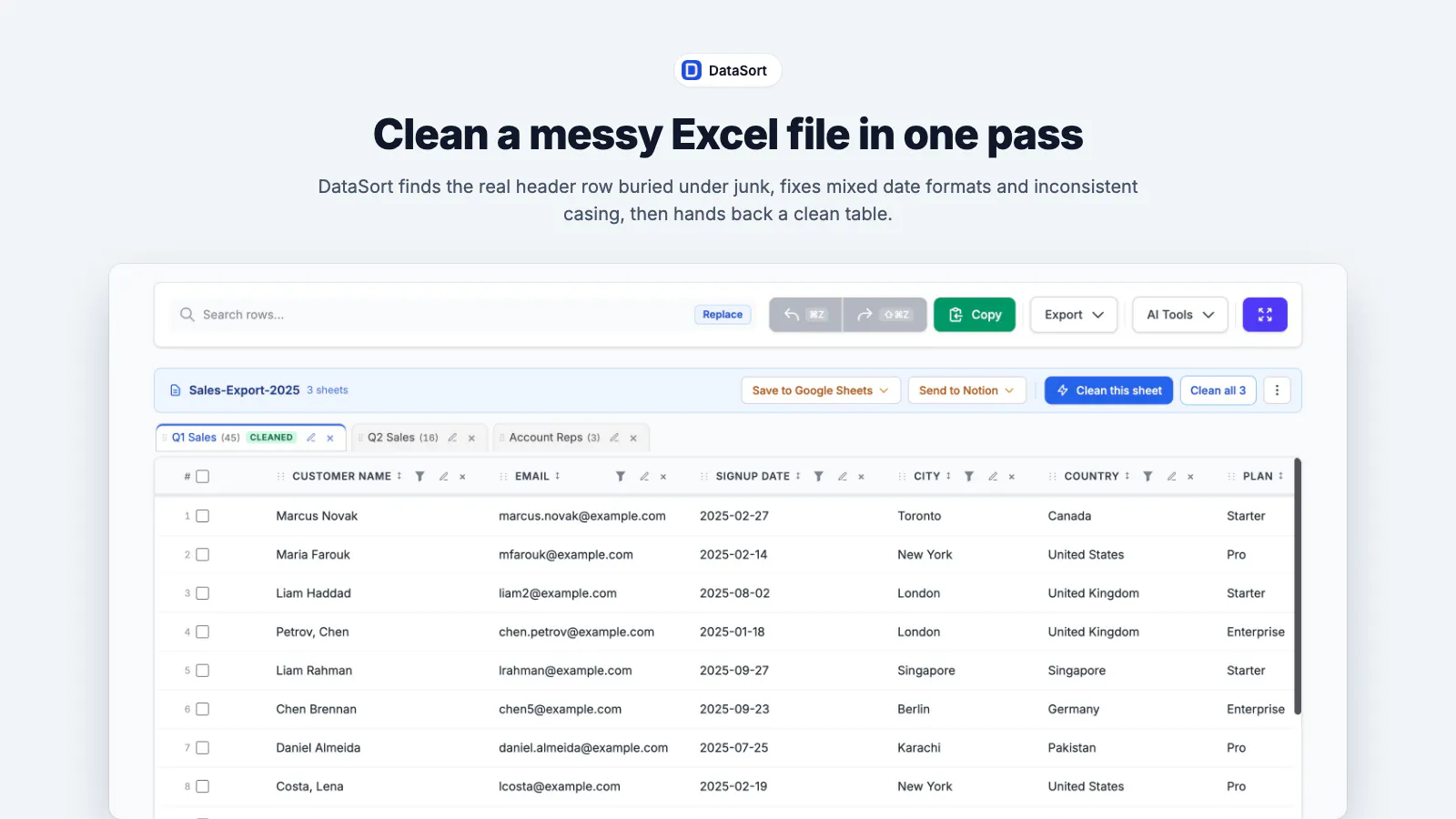
Task: Switch to the Q2 Sales tab
Action: 402,438
